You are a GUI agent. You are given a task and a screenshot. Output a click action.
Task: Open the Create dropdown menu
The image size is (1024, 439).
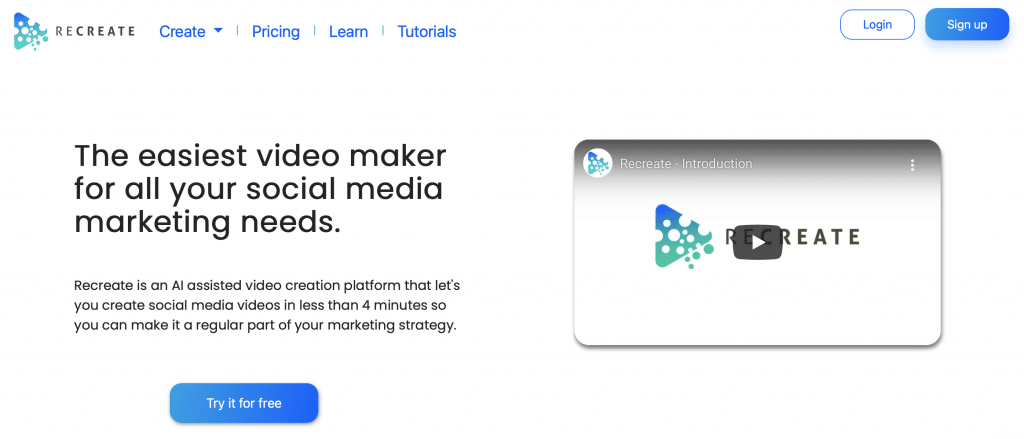(x=191, y=31)
